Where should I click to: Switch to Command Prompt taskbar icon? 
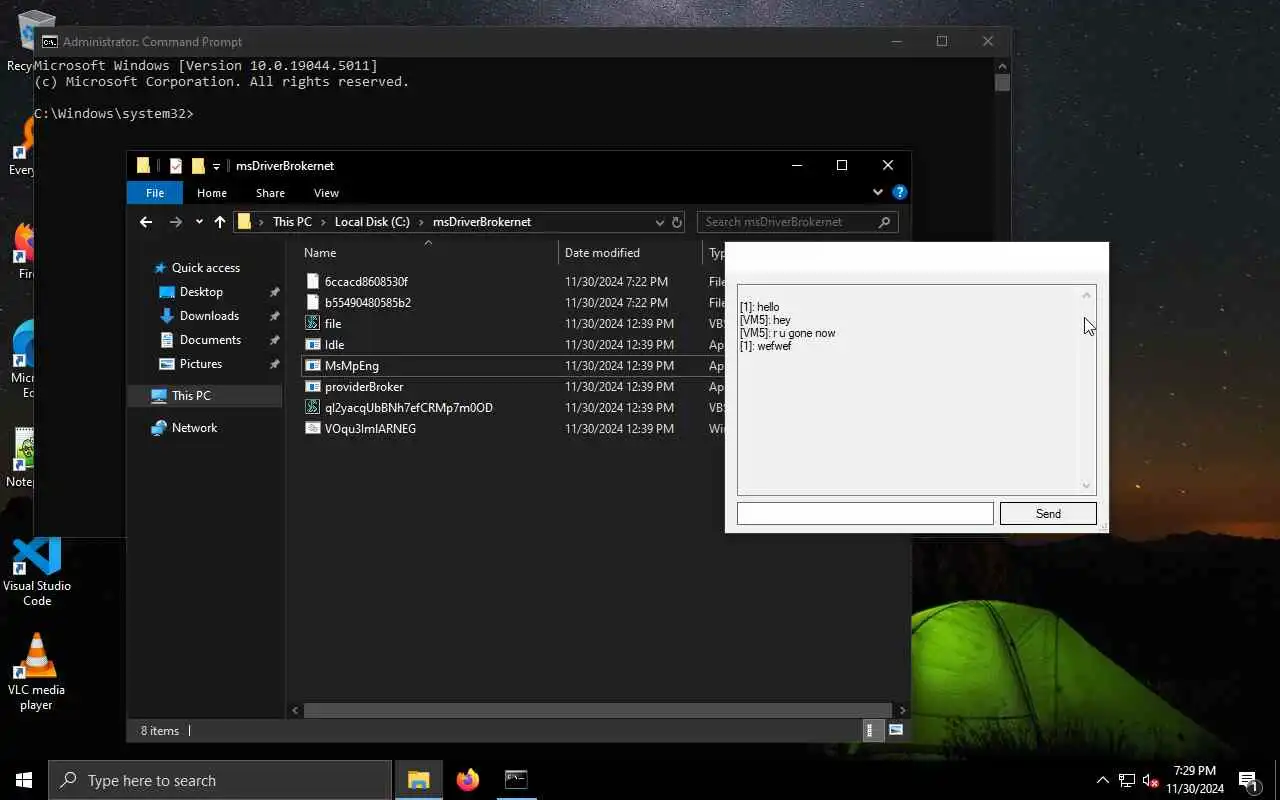[516, 780]
